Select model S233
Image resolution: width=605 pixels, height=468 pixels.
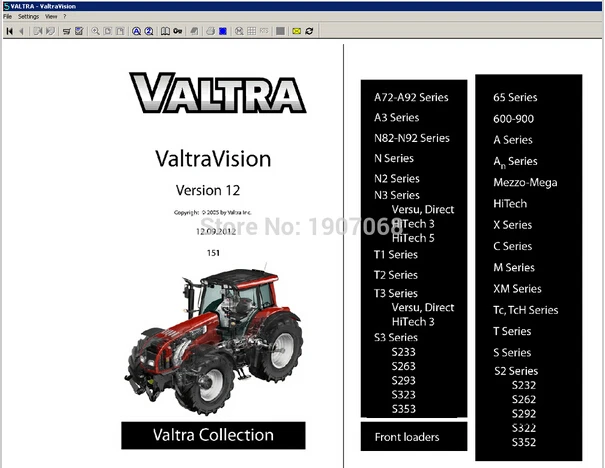click(404, 352)
